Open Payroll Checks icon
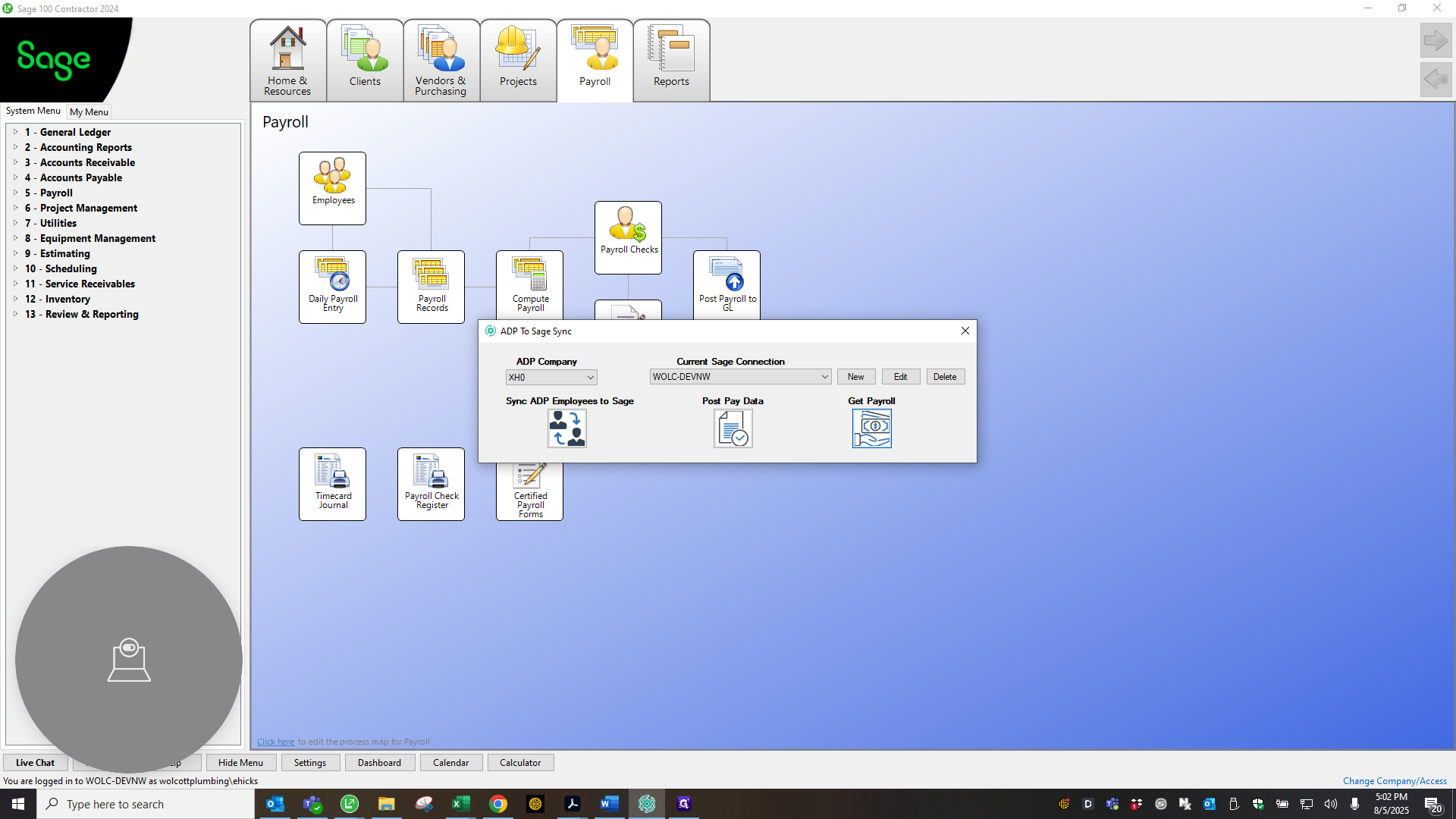Viewport: 1456px width, 819px height. tap(628, 237)
